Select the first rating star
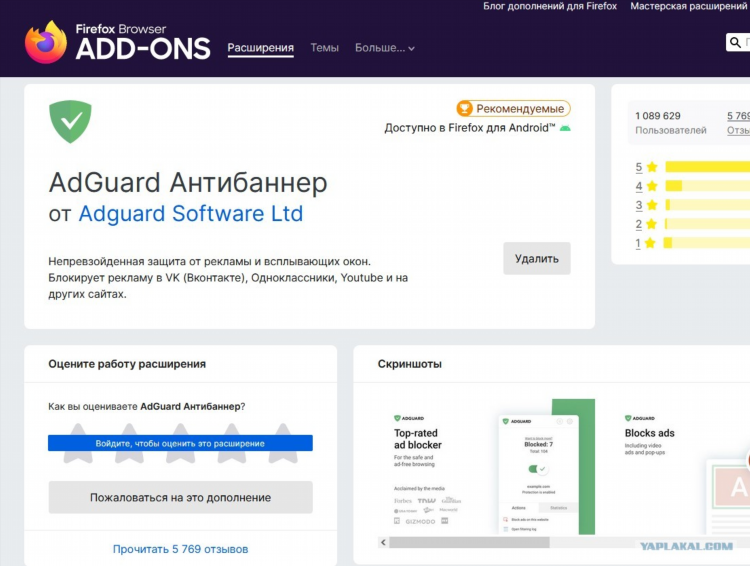The image size is (750, 566). 78,443
